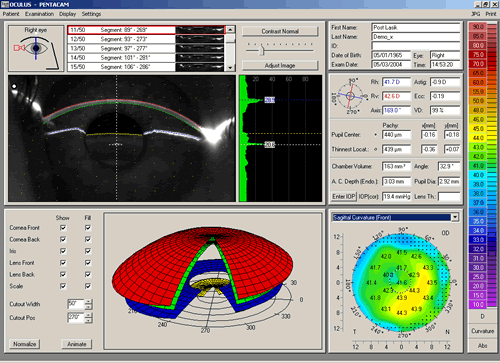Toggle Scale Fill checkbox

tap(88, 286)
